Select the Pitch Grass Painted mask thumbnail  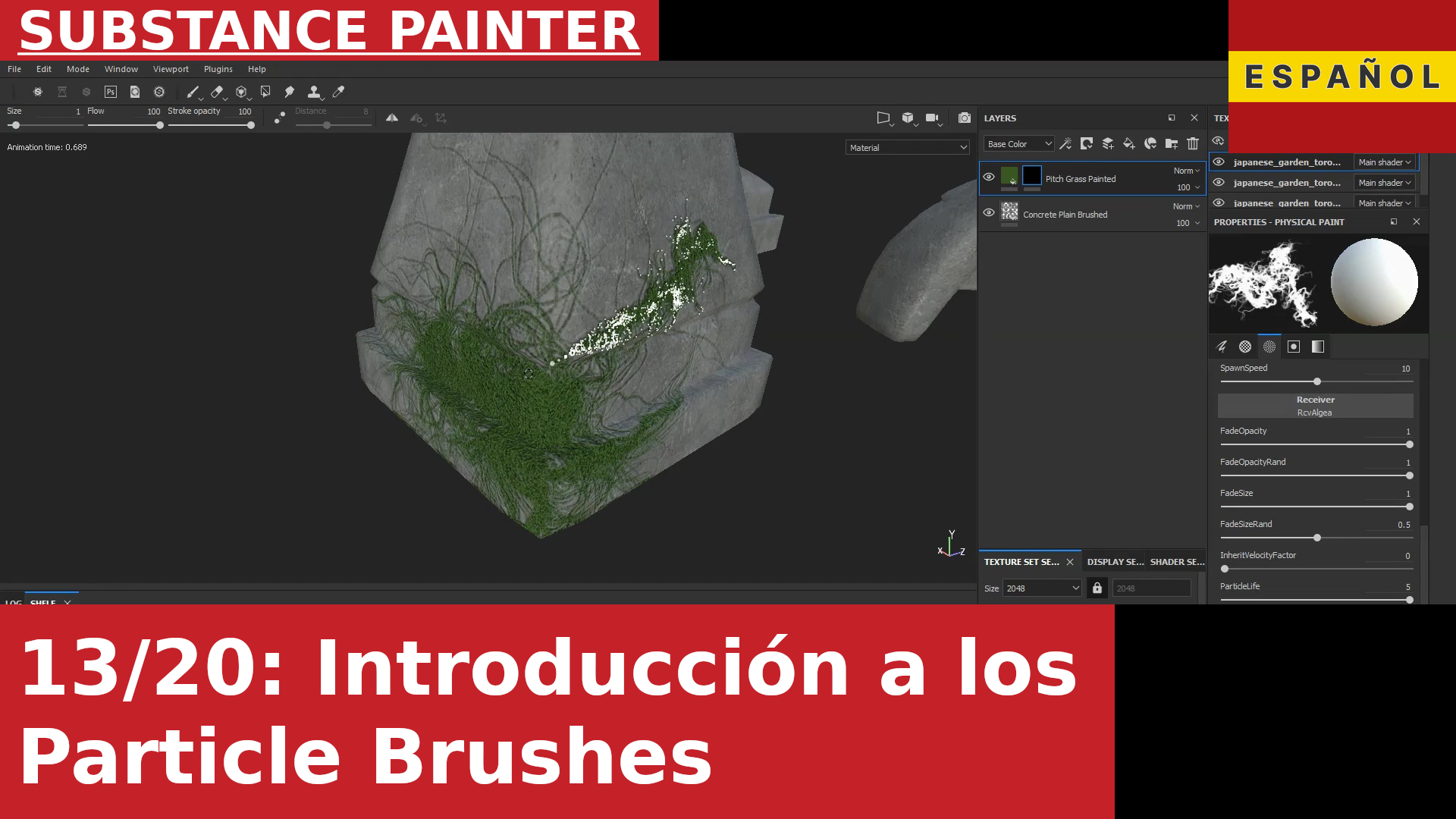tap(1032, 176)
